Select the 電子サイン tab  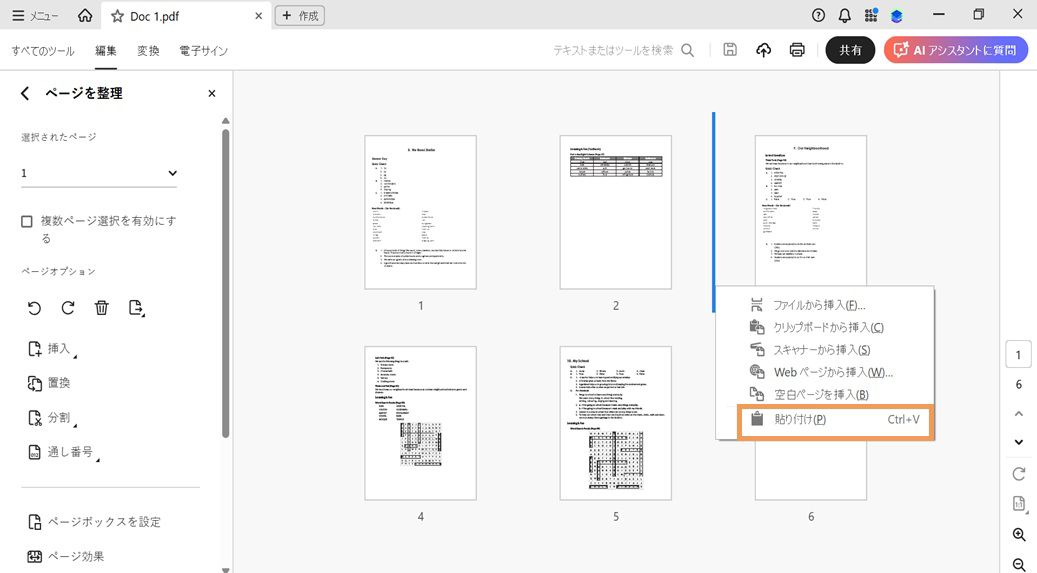(x=204, y=50)
